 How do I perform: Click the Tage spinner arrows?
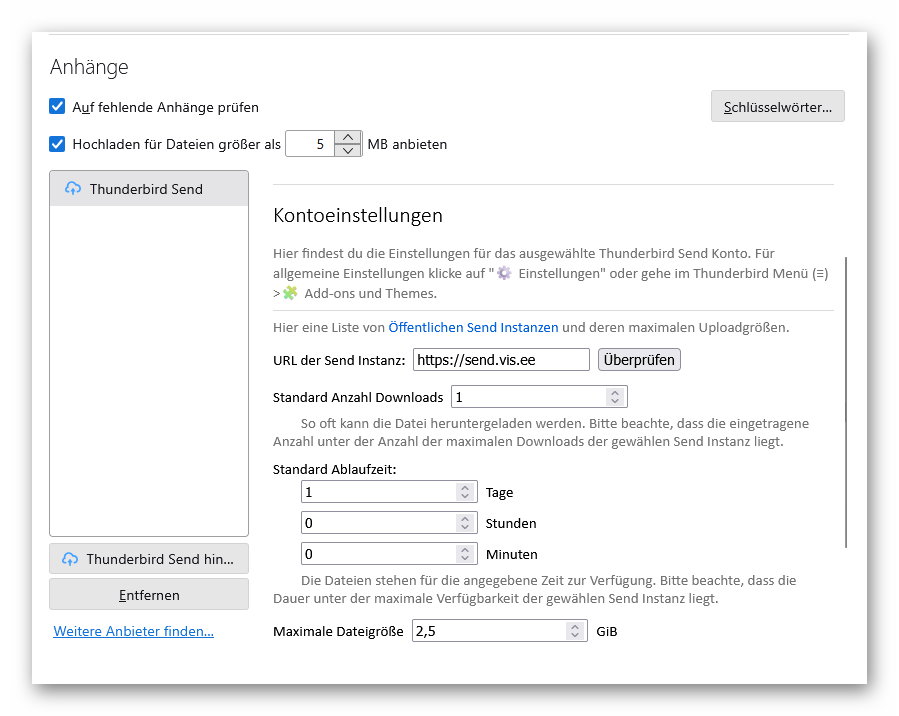[465, 492]
